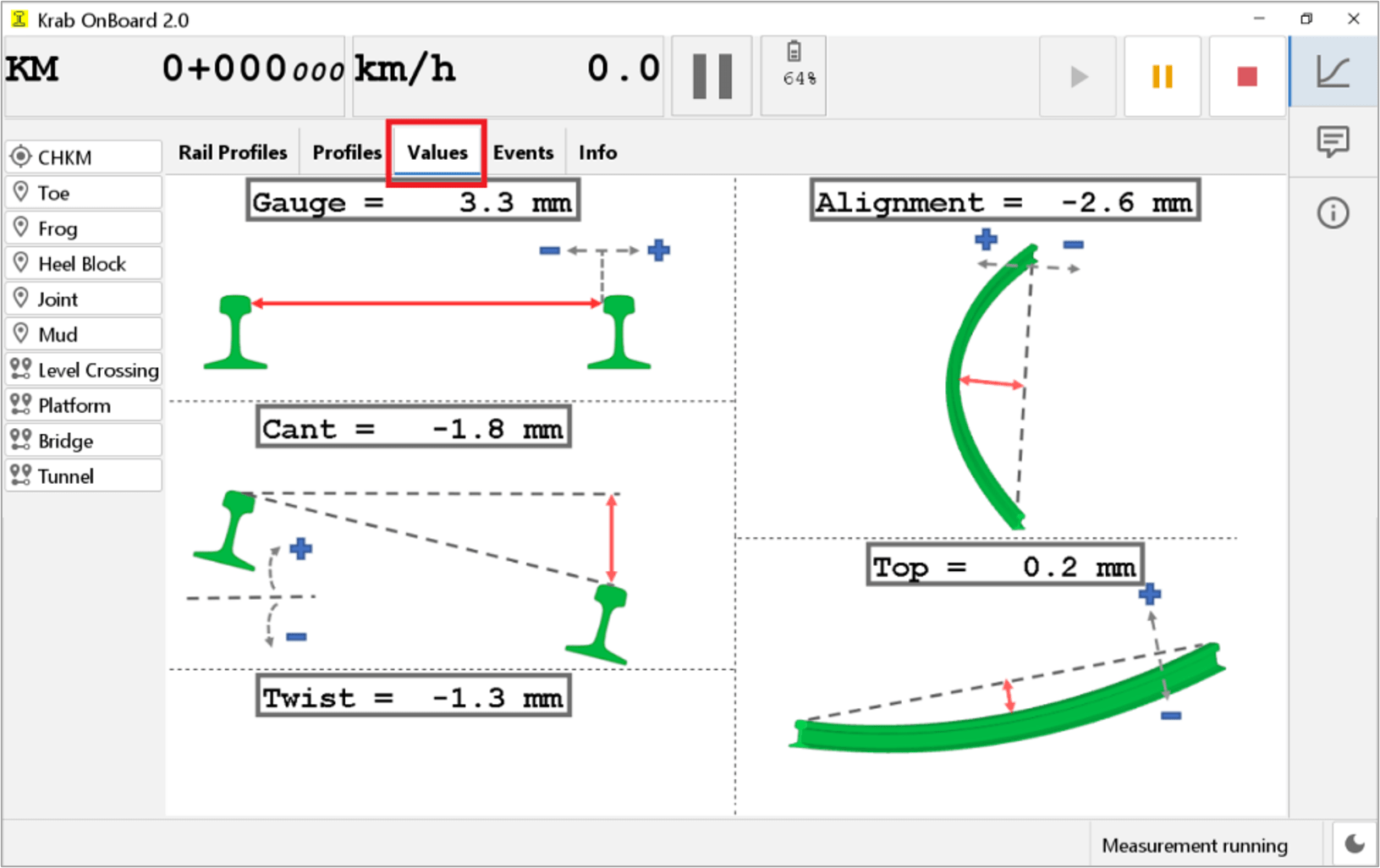The image size is (1380, 868).
Task: Click the Twist value readout
Action: [414, 697]
